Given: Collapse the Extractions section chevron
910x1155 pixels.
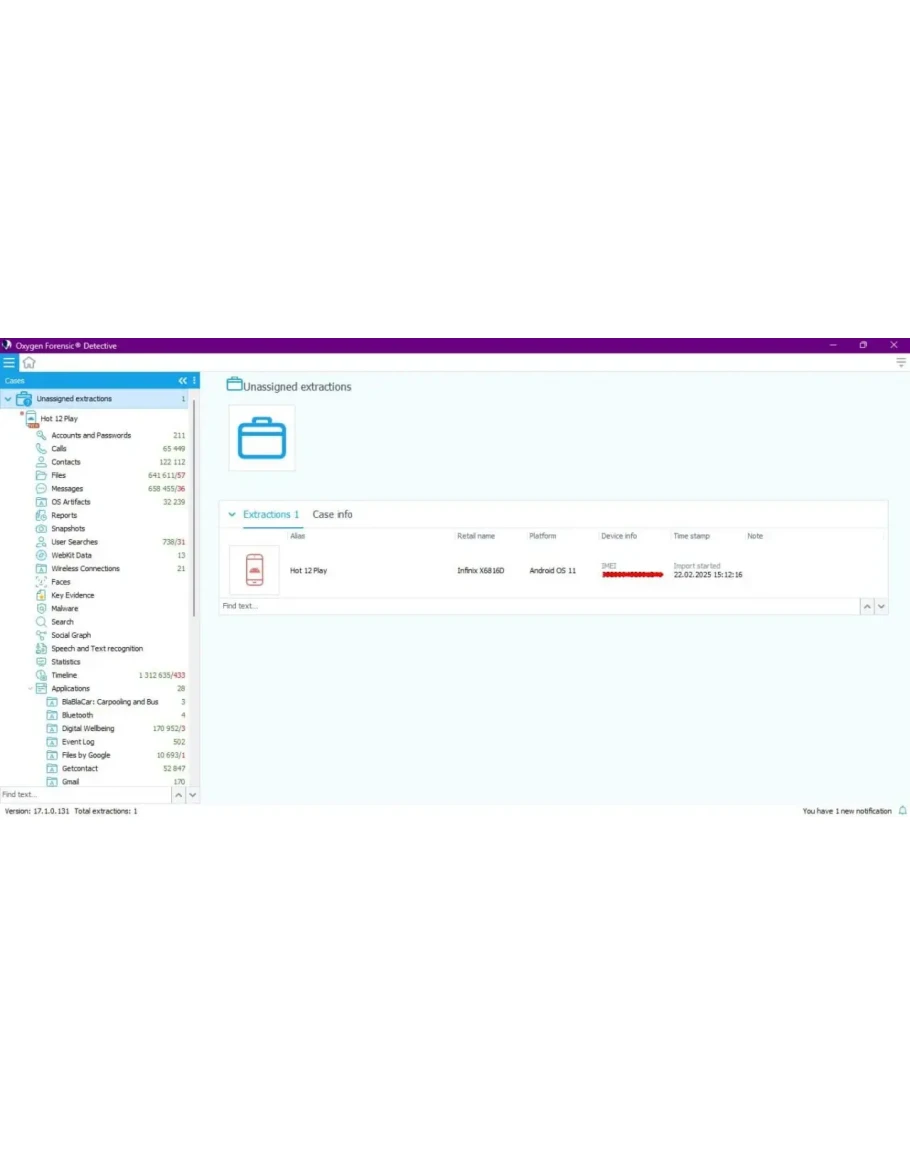Looking at the screenshot, I should pos(232,515).
